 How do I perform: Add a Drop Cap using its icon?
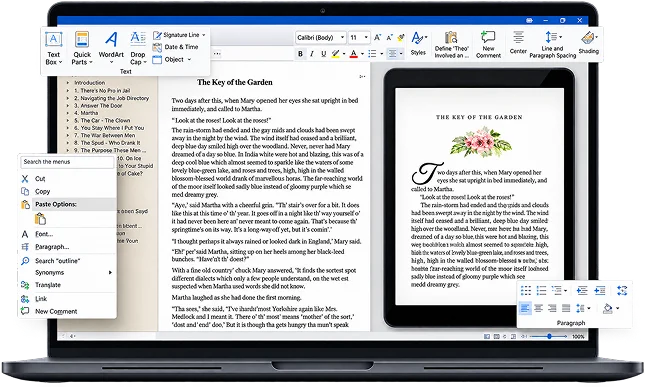138,39
